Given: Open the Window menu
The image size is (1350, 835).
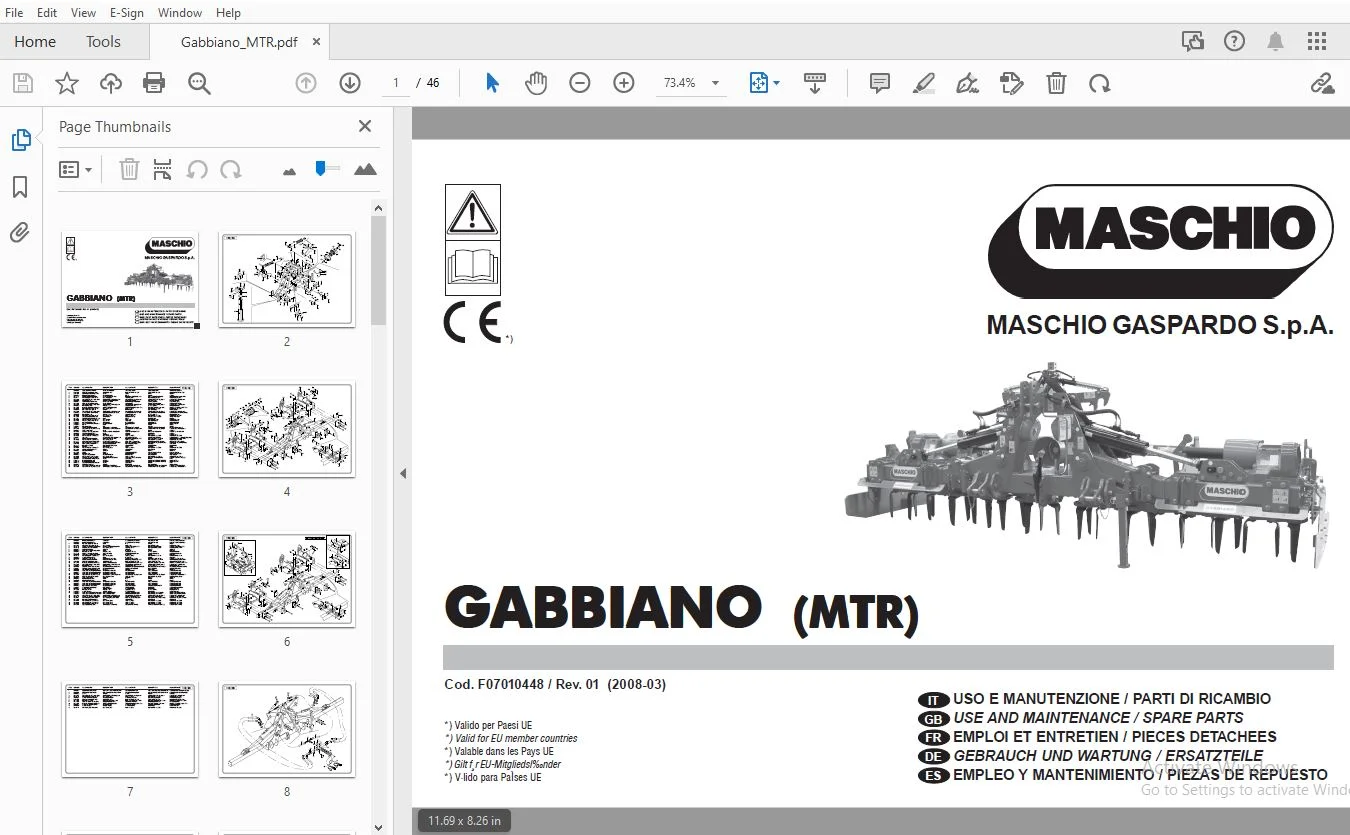Looking at the screenshot, I should [180, 13].
